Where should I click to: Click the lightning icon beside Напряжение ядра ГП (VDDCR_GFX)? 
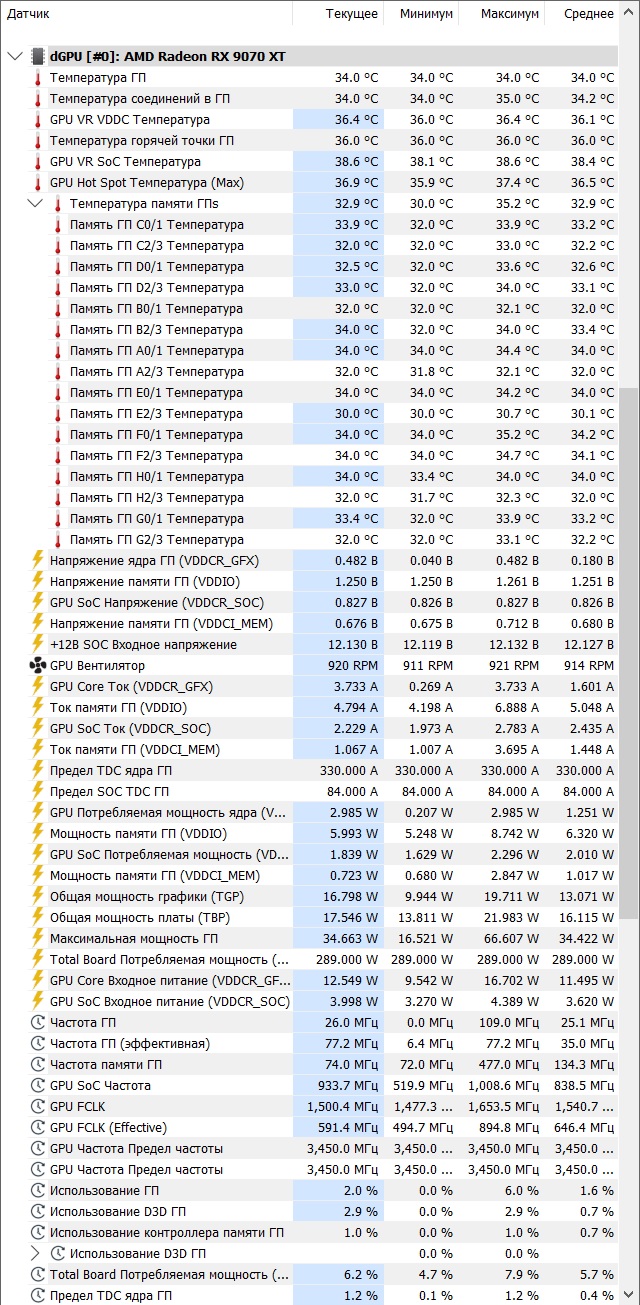38,561
